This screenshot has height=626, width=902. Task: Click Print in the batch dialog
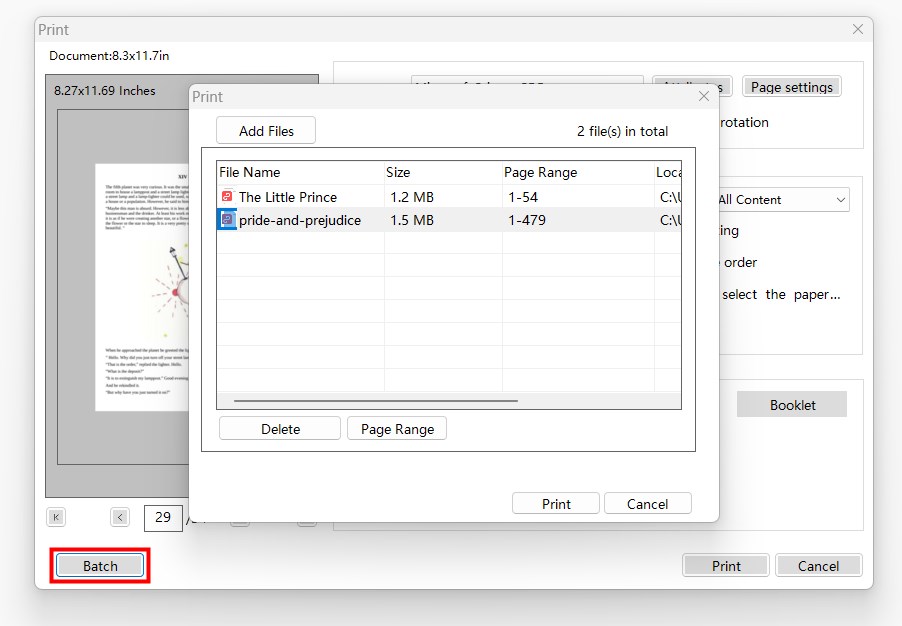tap(556, 503)
